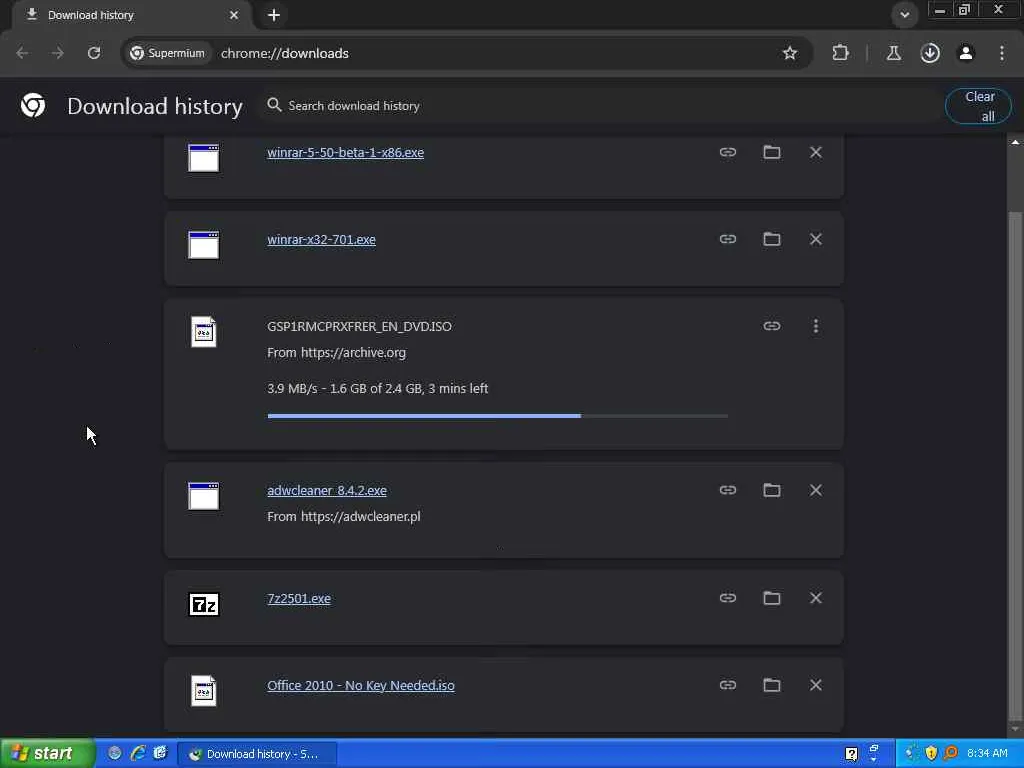This screenshot has height=768, width=1024.
Task: Open adwcleaner_8.4.2.exe file link
Action: (x=327, y=490)
